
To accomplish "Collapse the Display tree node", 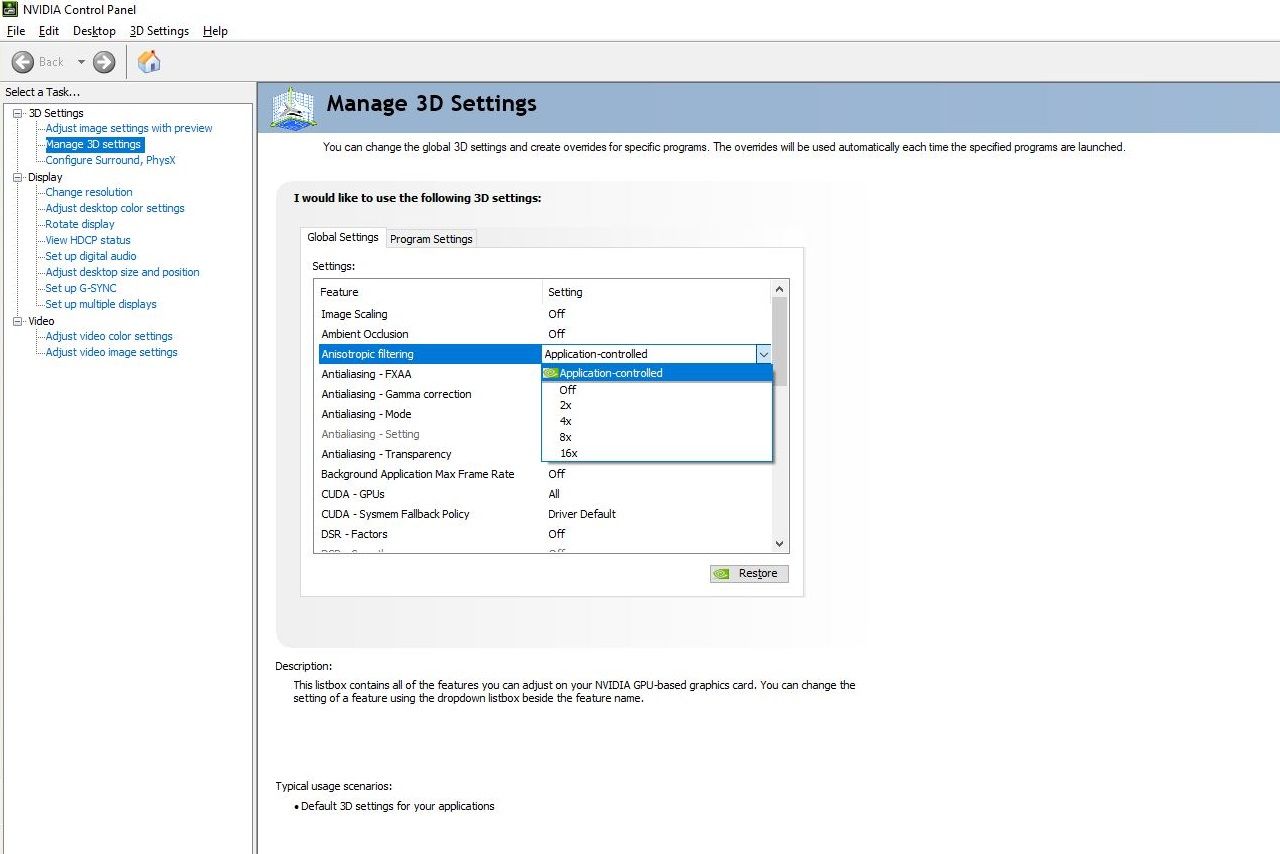I will tap(17, 177).
